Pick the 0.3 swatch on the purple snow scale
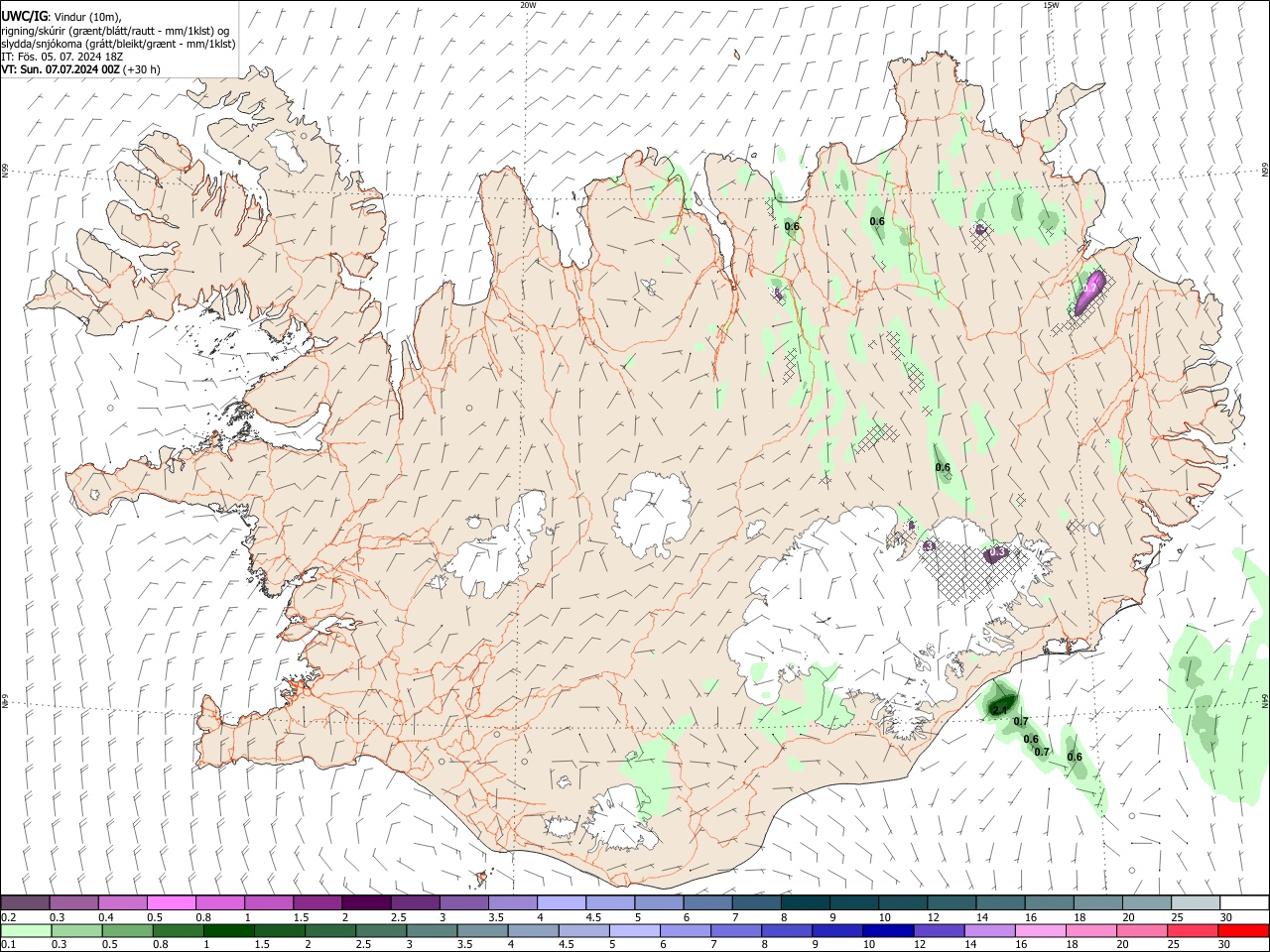Viewport: 1270px width, 952px height. click(x=73, y=902)
